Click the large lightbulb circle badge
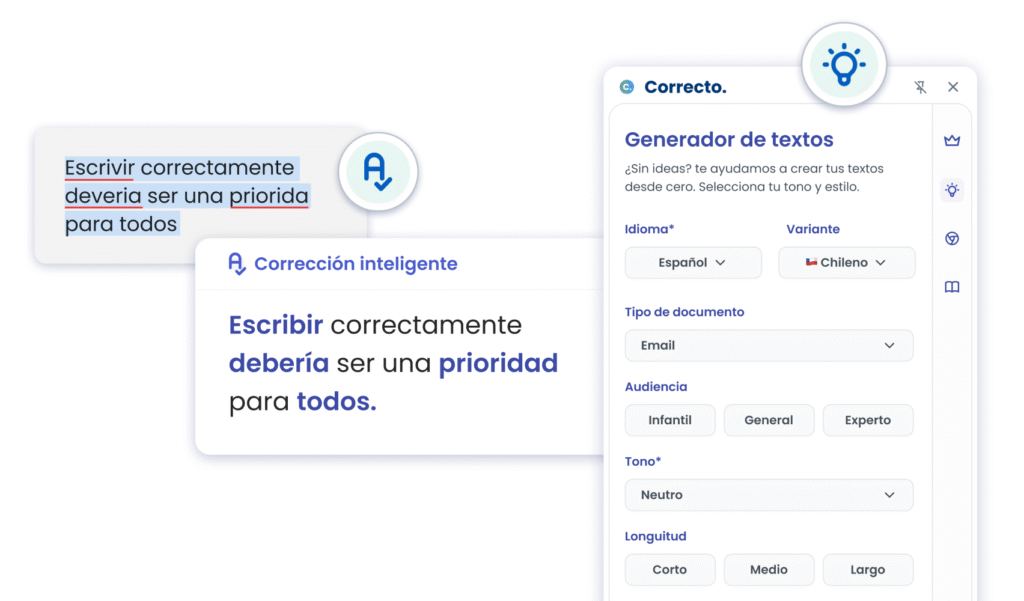Viewport: 1024px width, 601px height. point(844,65)
